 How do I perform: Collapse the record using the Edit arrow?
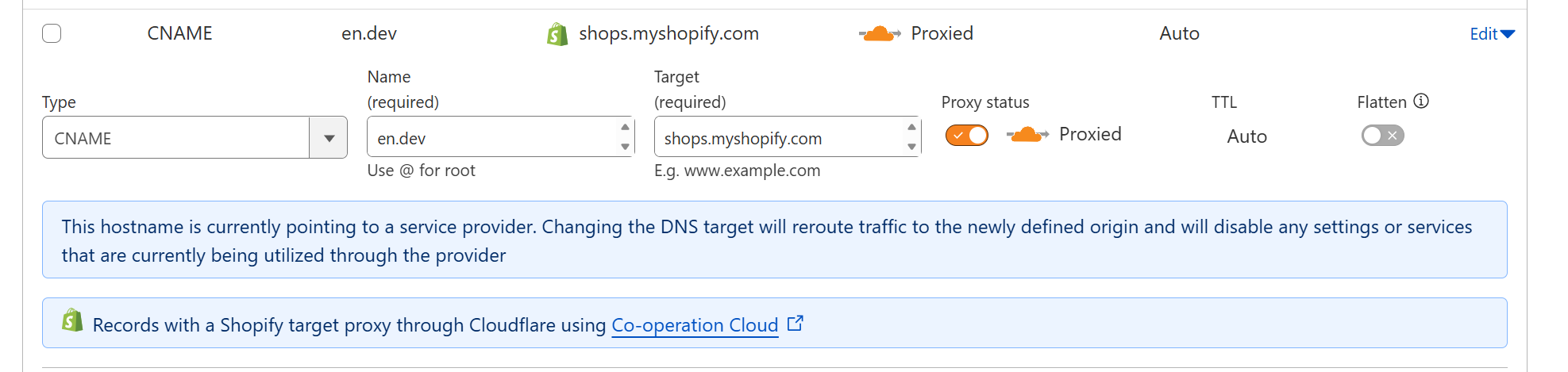(x=1508, y=34)
